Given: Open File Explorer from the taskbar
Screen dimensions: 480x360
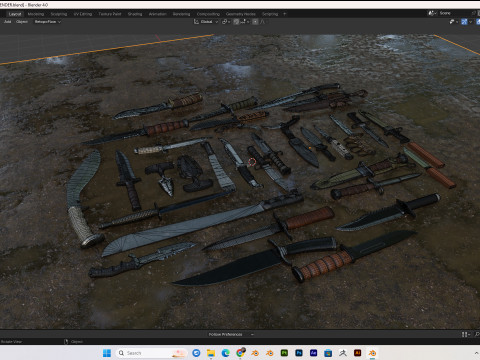Looking at the screenshot, I should [x=211, y=353].
